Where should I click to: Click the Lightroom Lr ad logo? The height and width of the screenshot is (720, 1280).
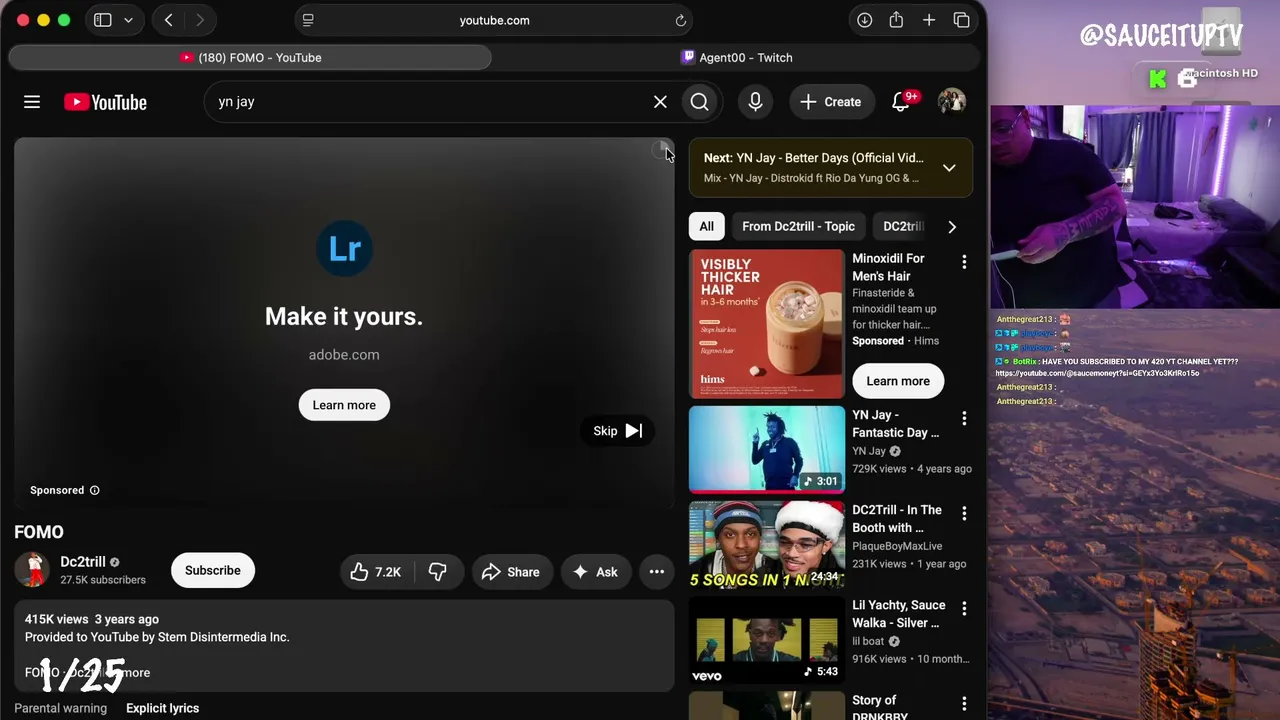[344, 248]
